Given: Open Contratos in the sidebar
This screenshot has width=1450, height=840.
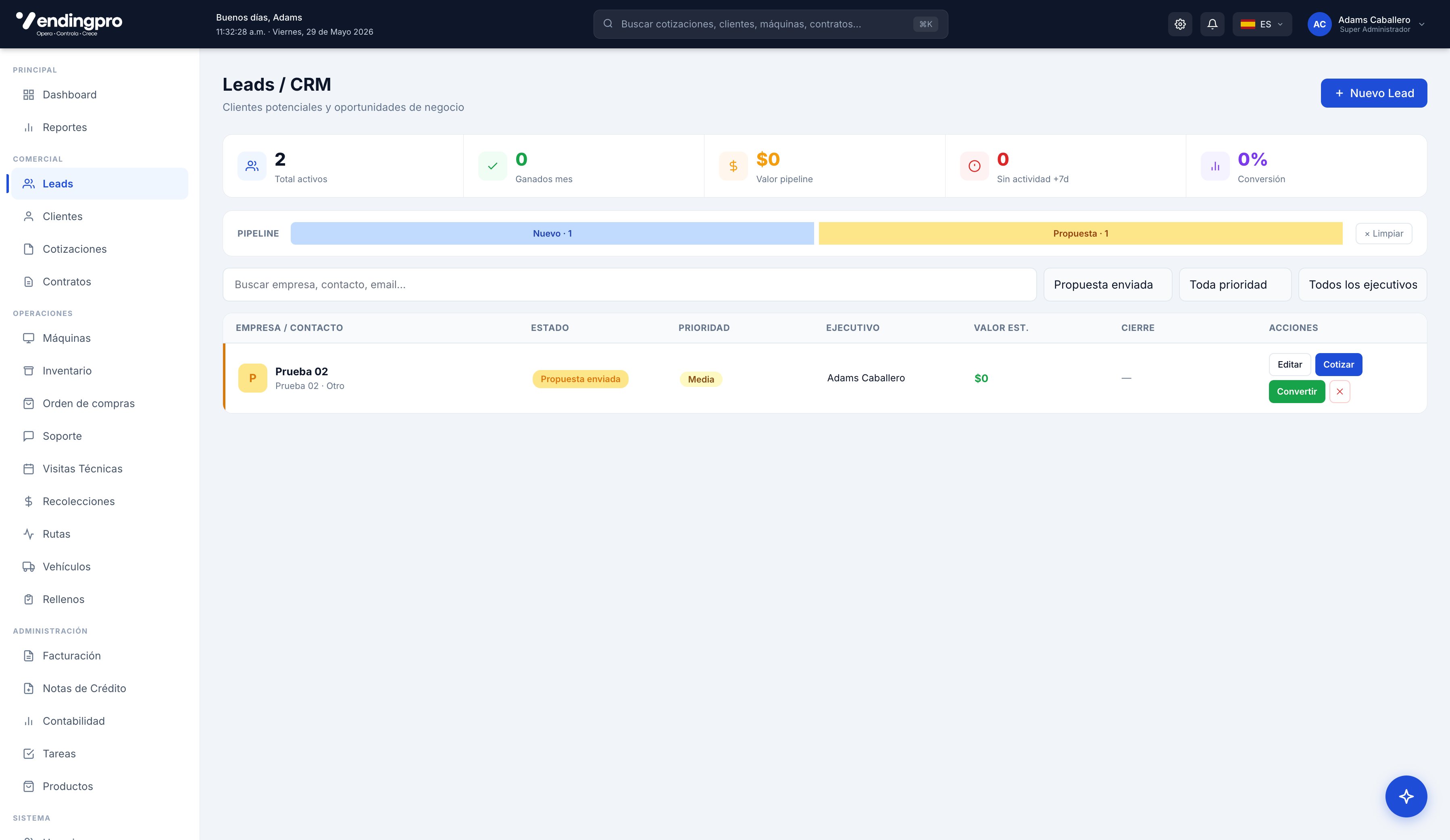Looking at the screenshot, I should (x=100, y=282).
